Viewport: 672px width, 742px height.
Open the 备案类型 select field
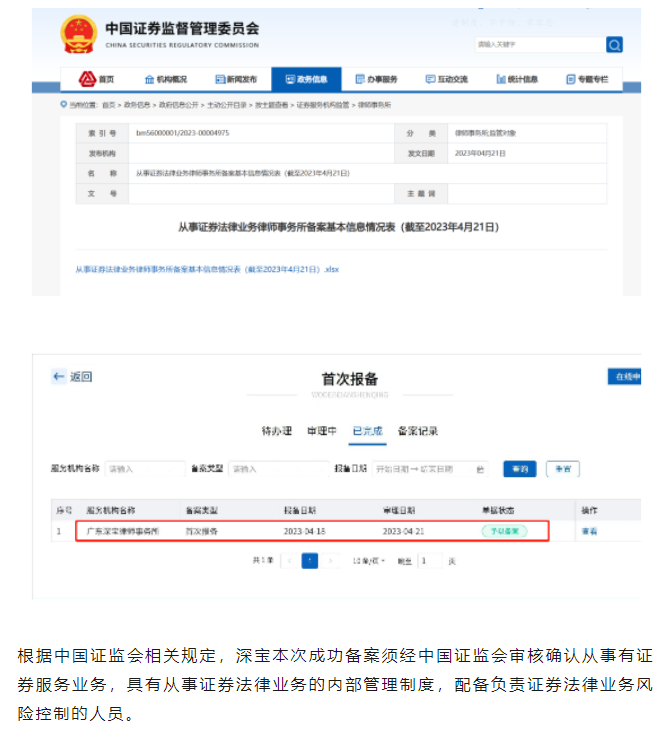point(279,469)
